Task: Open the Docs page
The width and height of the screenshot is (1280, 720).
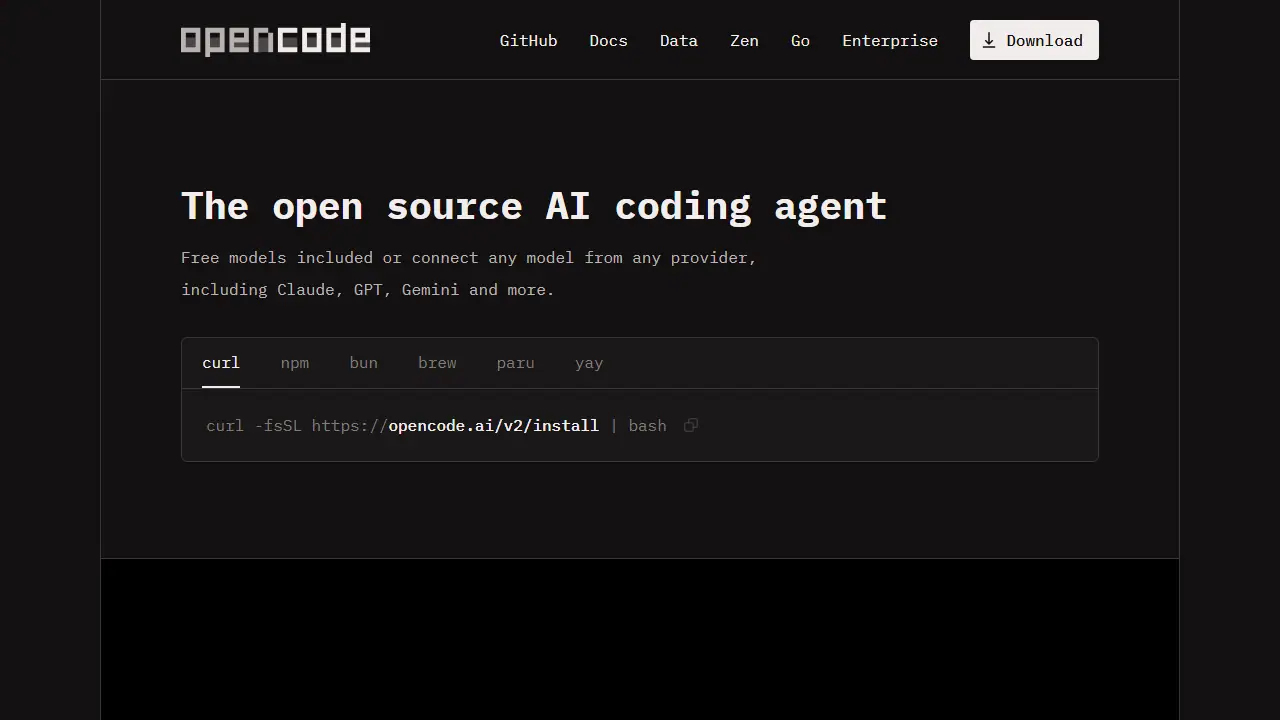Action: 608,40
